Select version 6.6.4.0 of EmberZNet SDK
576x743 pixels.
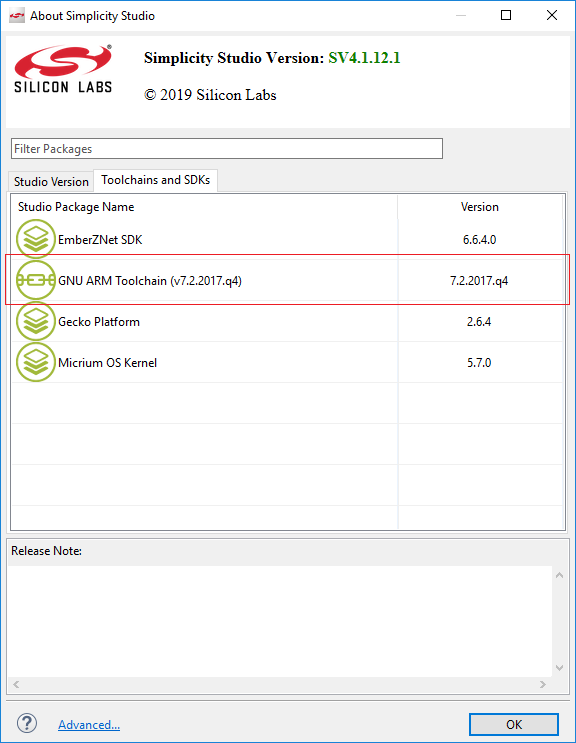click(479, 240)
